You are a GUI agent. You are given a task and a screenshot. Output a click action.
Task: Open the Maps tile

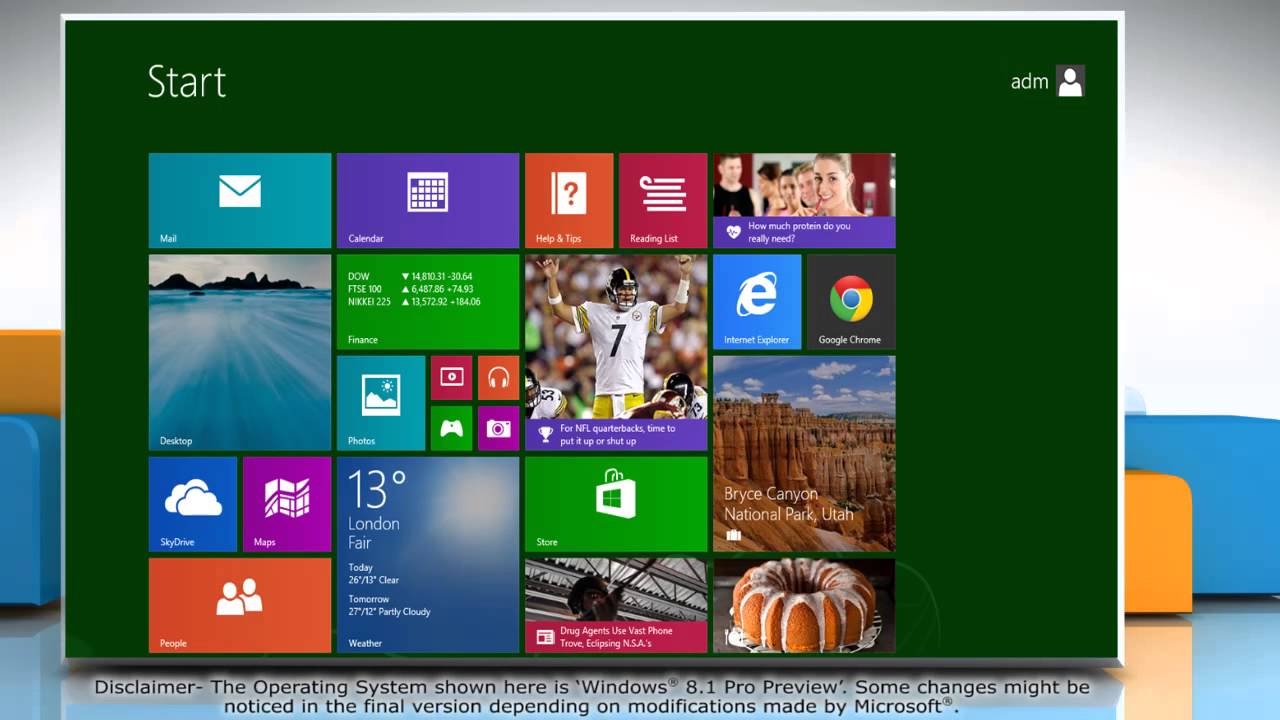click(287, 504)
